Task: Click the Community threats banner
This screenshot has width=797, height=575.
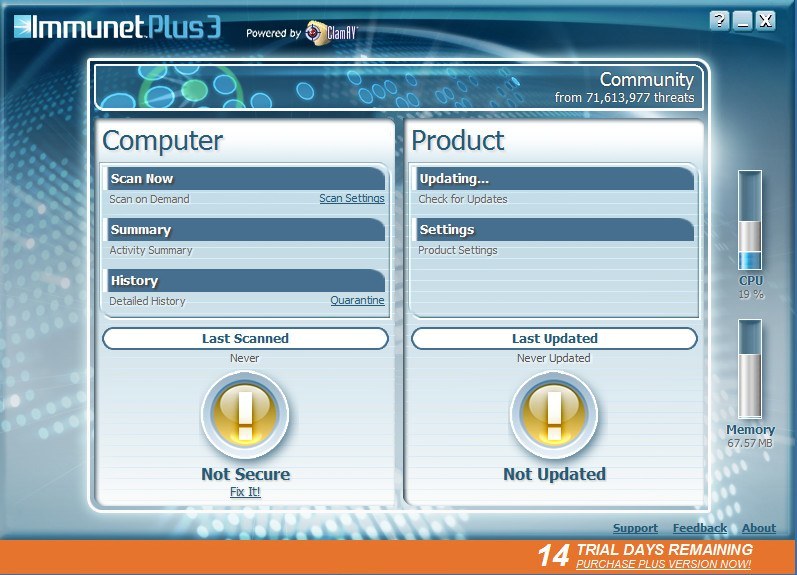Action: coord(399,87)
